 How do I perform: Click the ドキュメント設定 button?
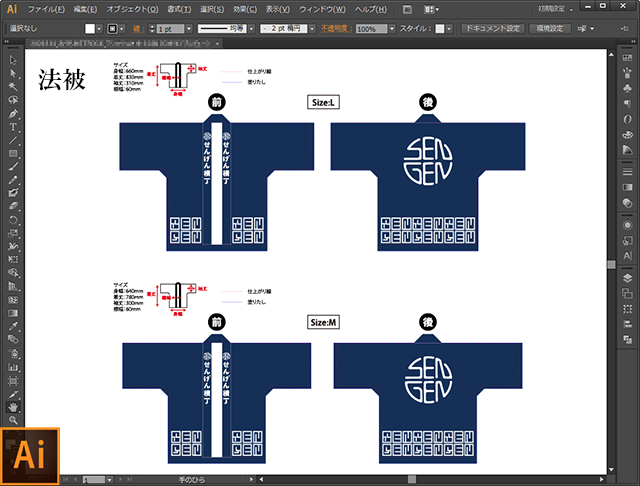point(493,29)
